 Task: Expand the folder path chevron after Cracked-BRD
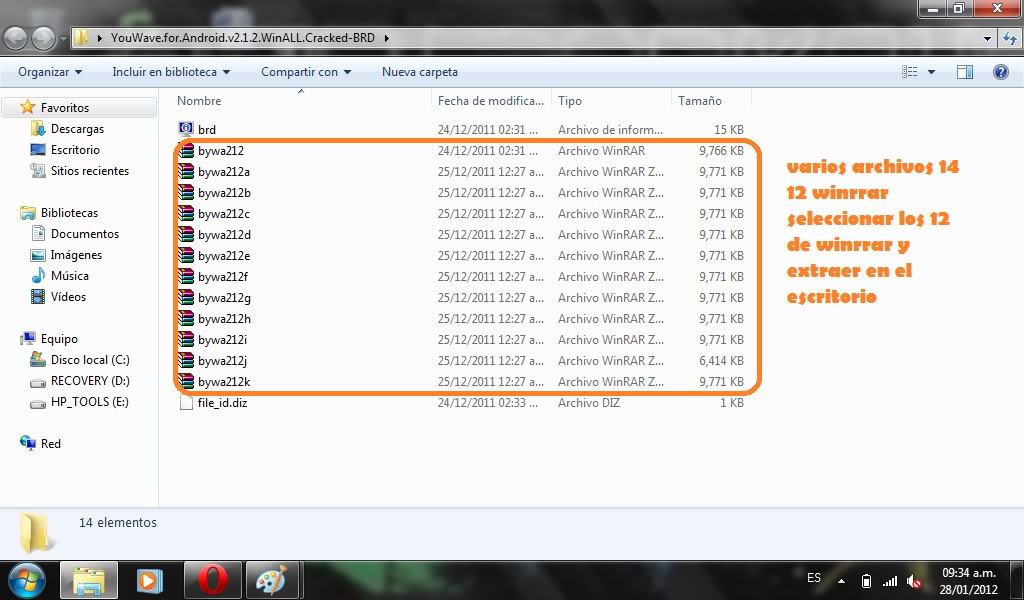[387, 38]
